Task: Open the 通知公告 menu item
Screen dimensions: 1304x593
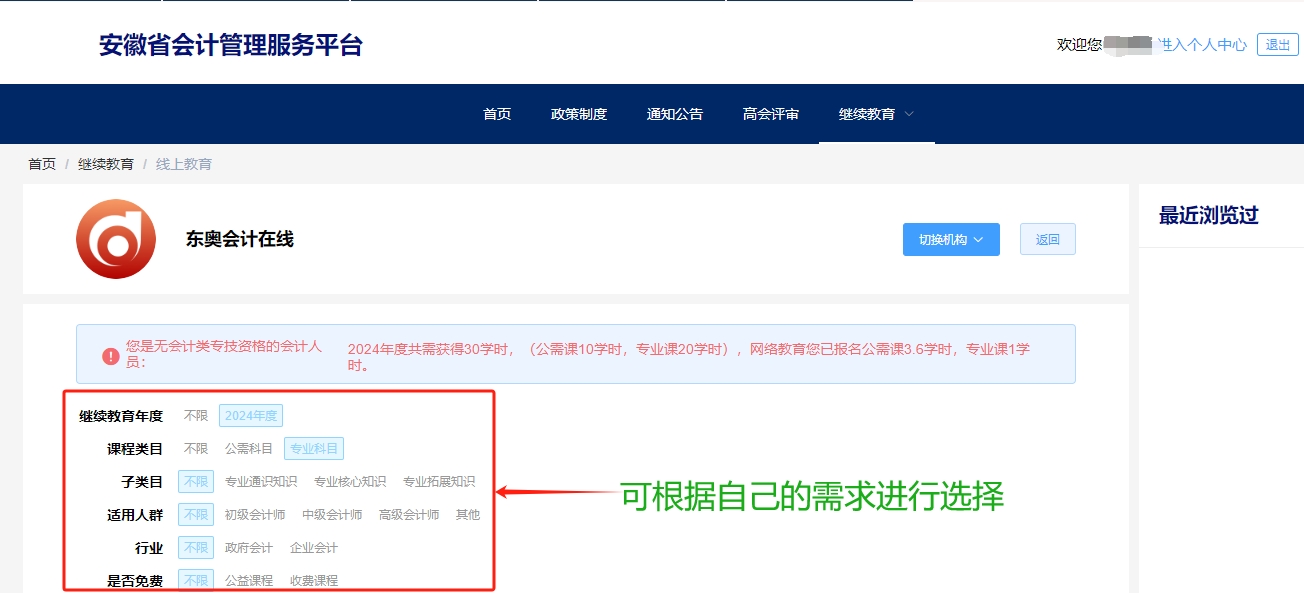Action: (675, 114)
